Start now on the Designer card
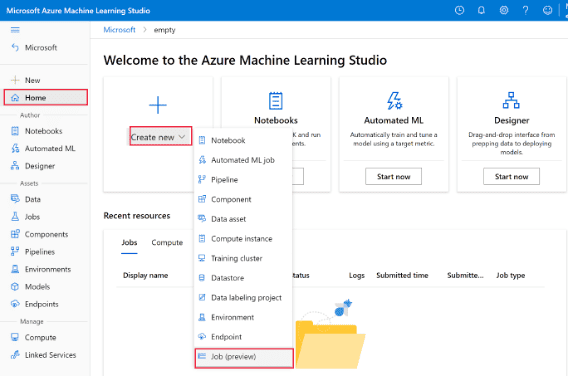 click(511, 176)
